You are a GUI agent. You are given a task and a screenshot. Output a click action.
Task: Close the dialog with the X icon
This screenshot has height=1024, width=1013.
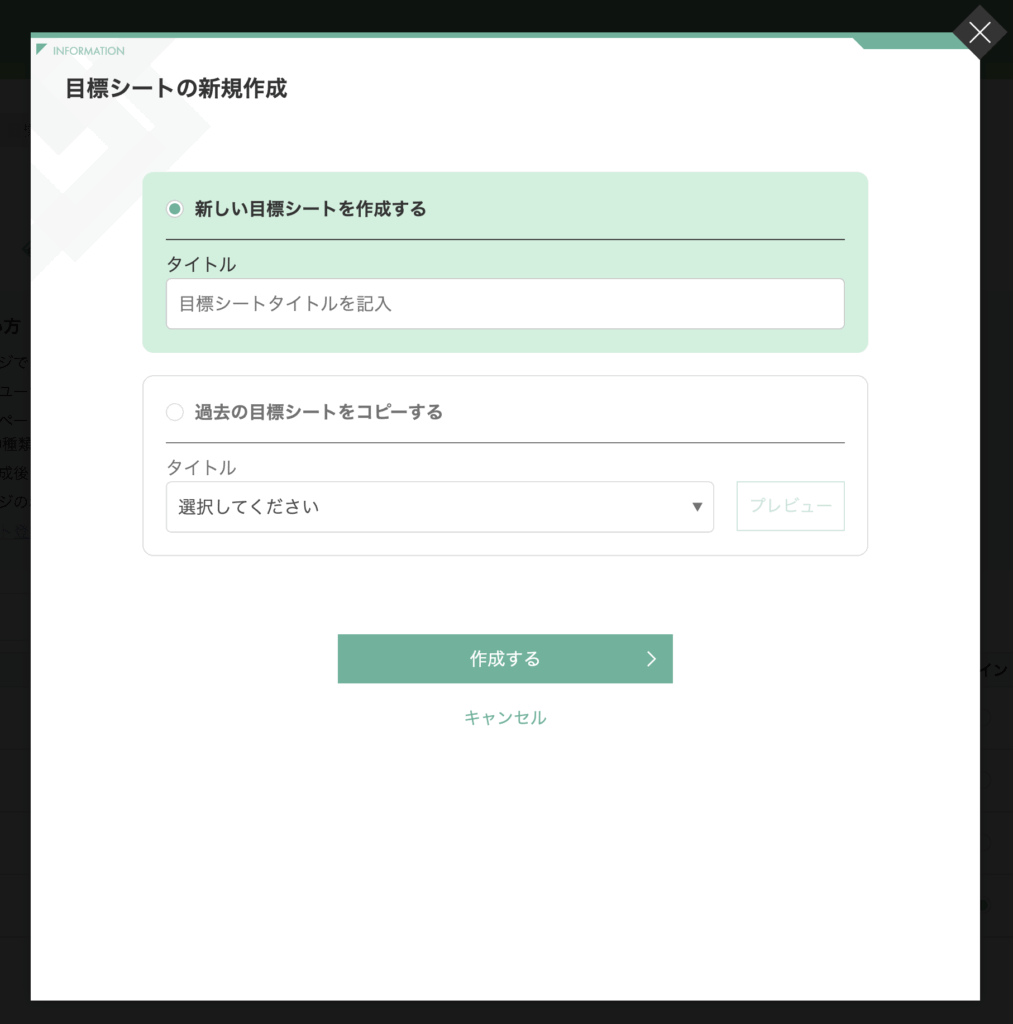pos(979,33)
